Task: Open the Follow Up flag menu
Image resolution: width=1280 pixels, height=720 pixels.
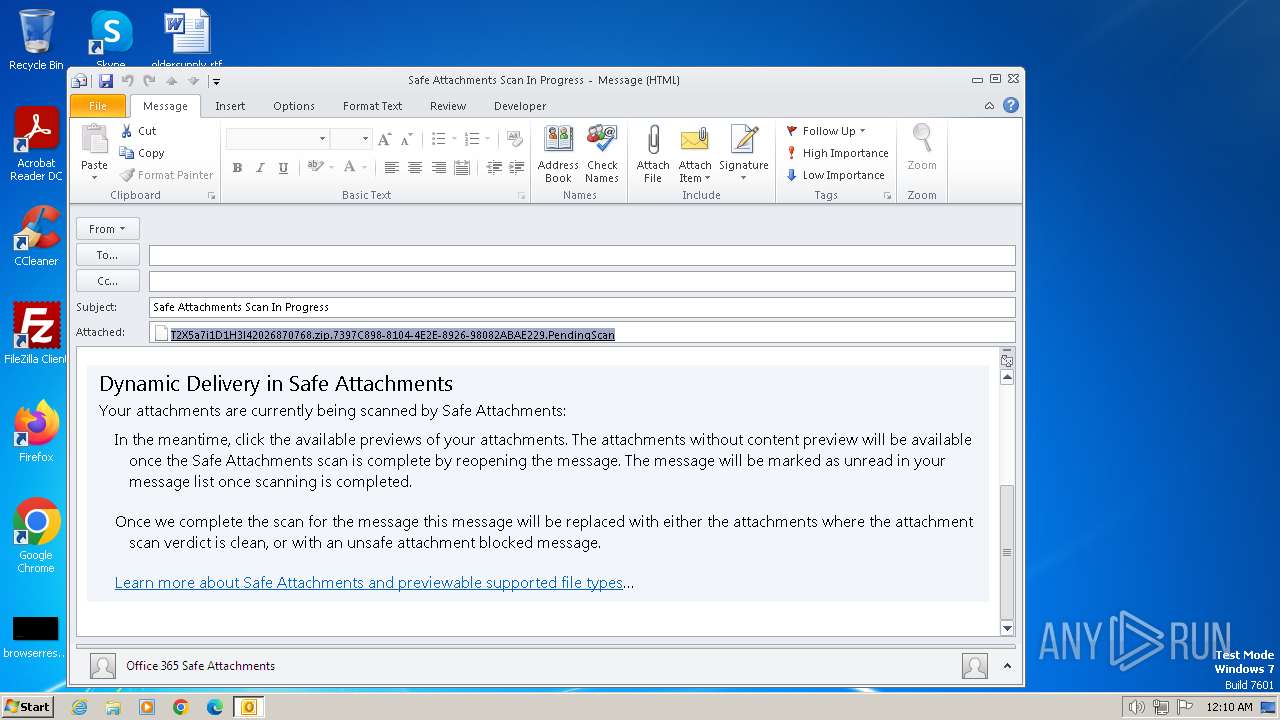Action: tap(826, 131)
